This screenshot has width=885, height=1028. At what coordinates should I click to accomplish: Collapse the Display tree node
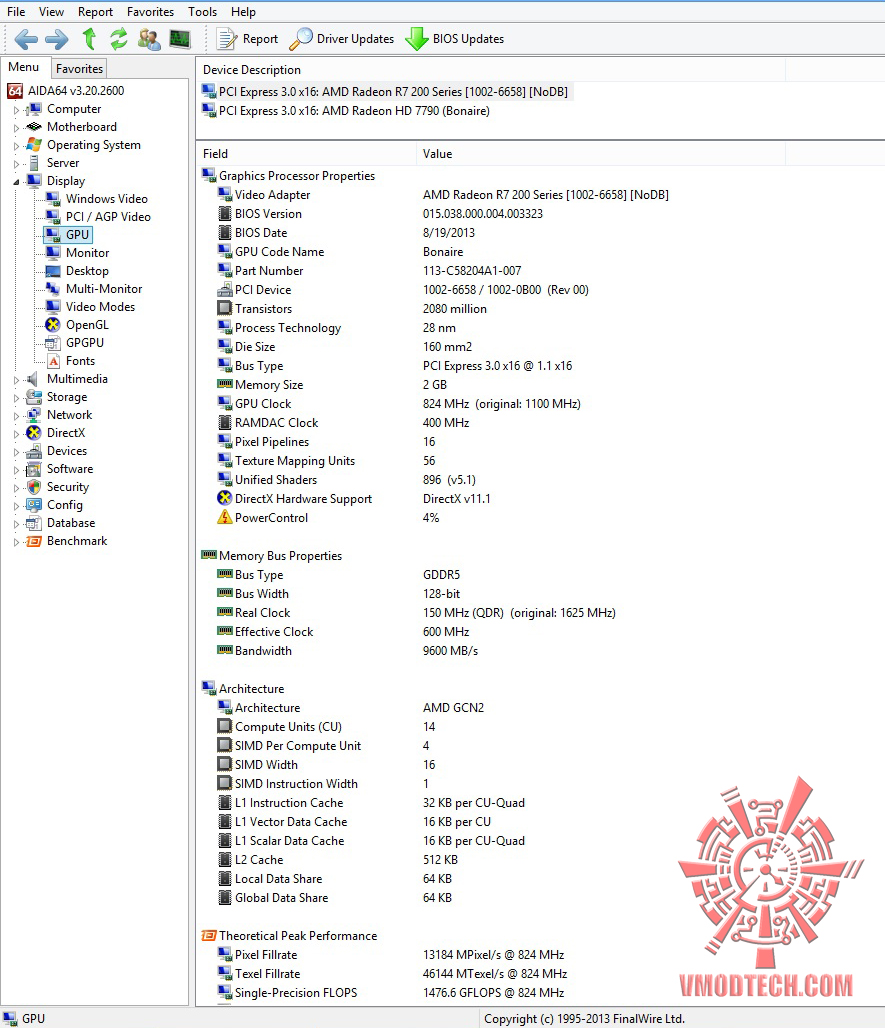tap(16, 182)
